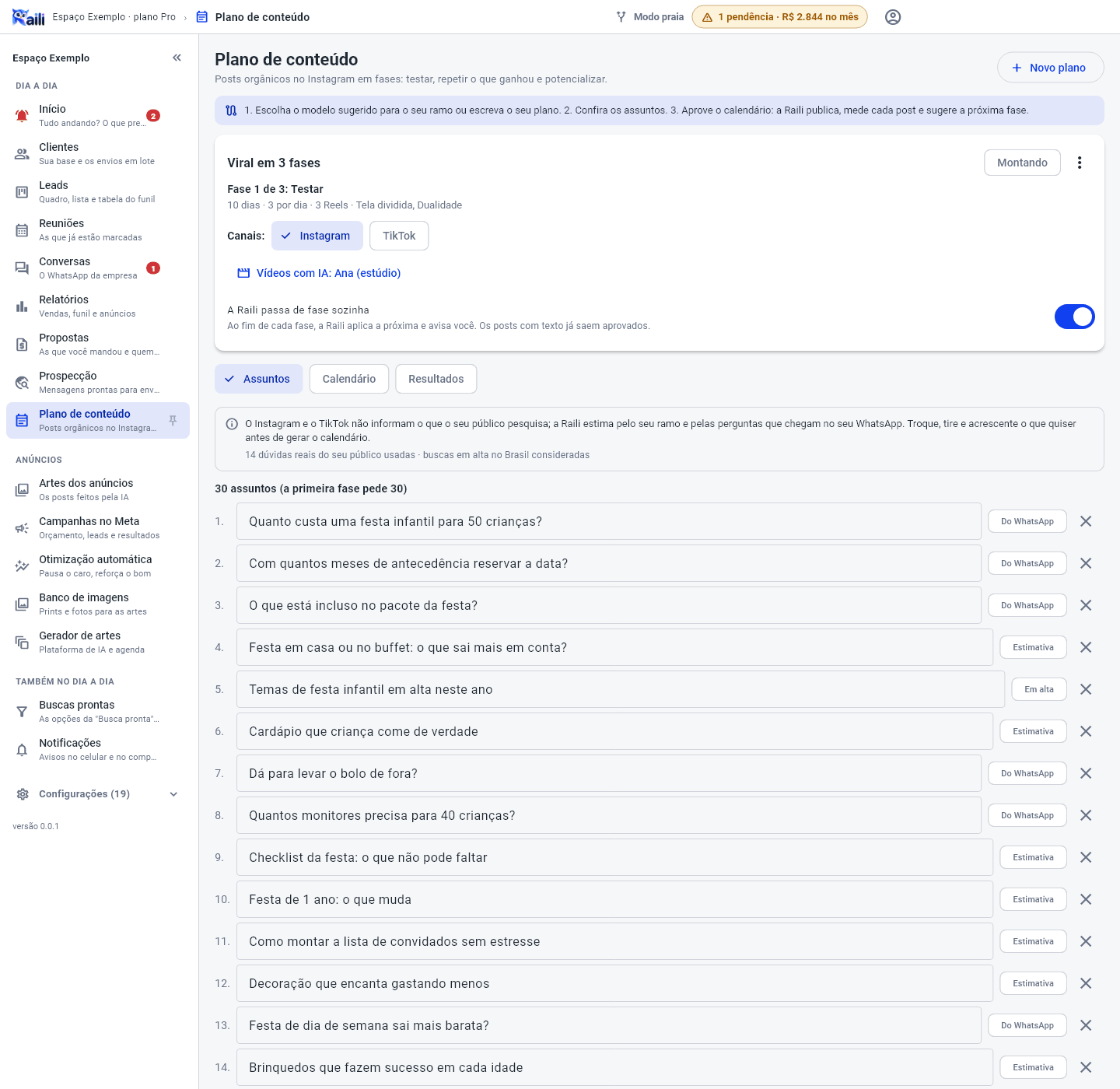Deselect the Instagram channel chip
1120x1089 pixels.
click(317, 236)
